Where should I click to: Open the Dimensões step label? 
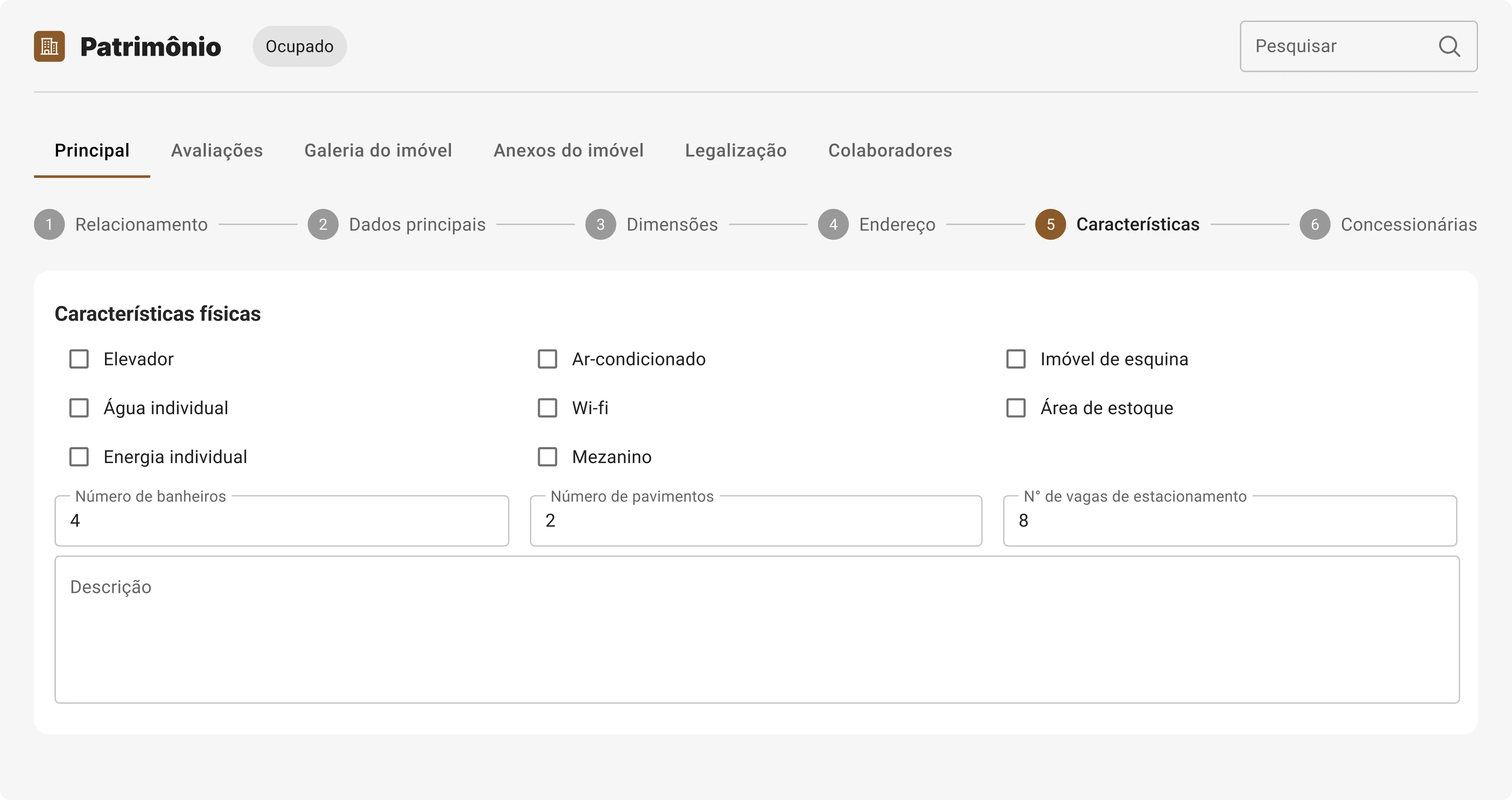[672, 224]
